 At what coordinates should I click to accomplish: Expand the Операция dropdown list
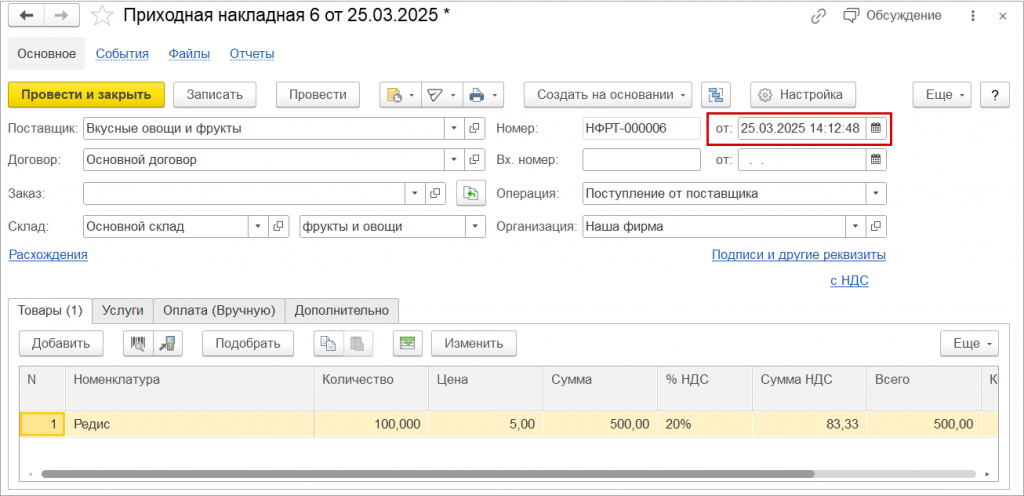(876, 194)
